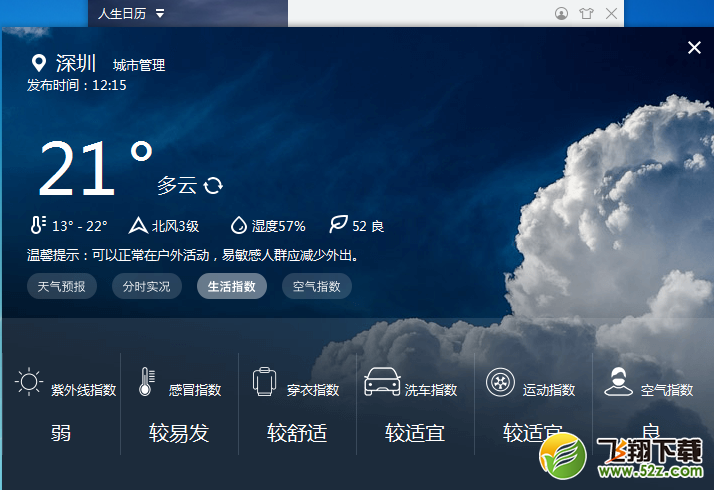Image resolution: width=714 pixels, height=490 pixels.
Task: Switch to the 空气指数 tab
Action: click(x=317, y=286)
